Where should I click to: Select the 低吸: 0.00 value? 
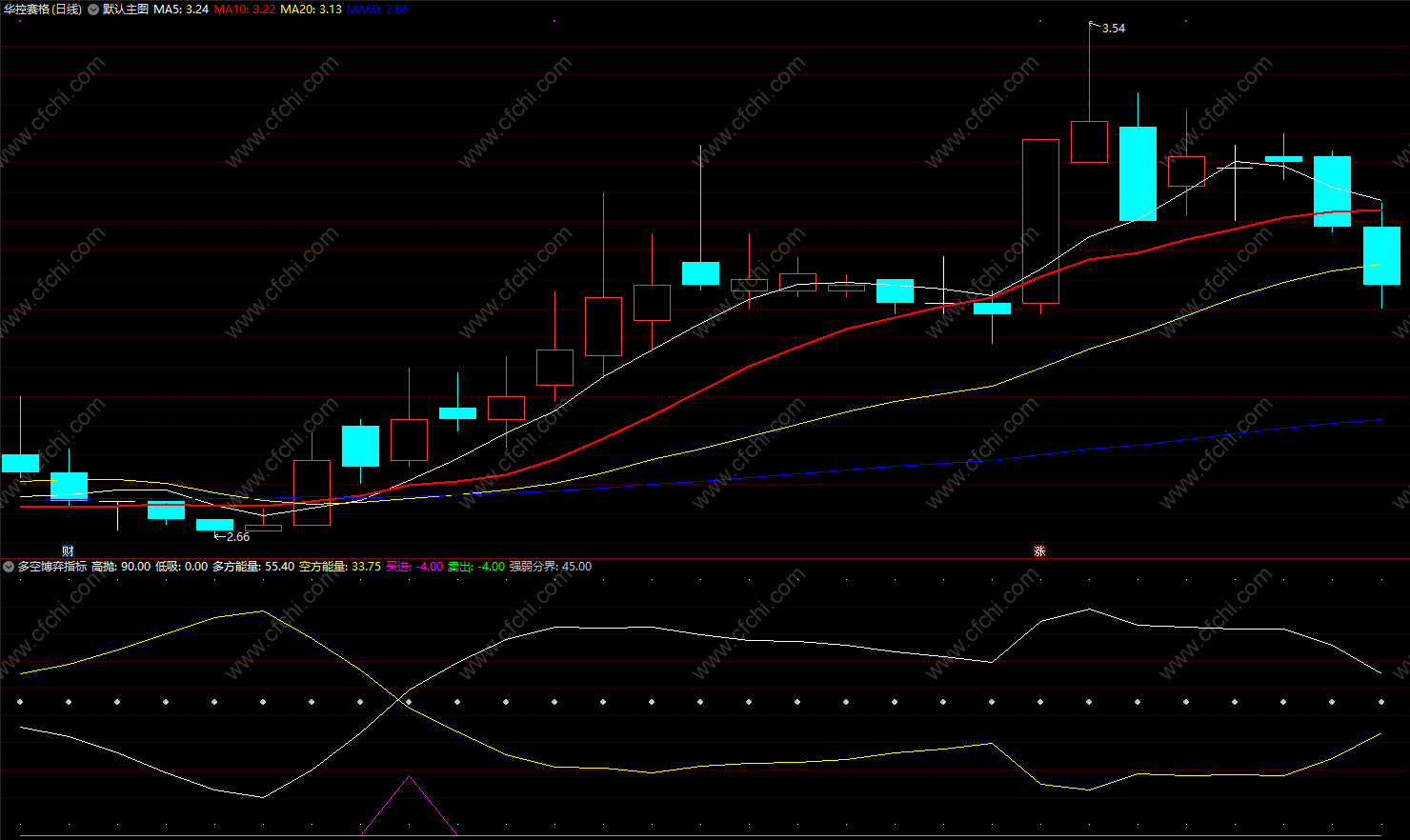(x=181, y=567)
